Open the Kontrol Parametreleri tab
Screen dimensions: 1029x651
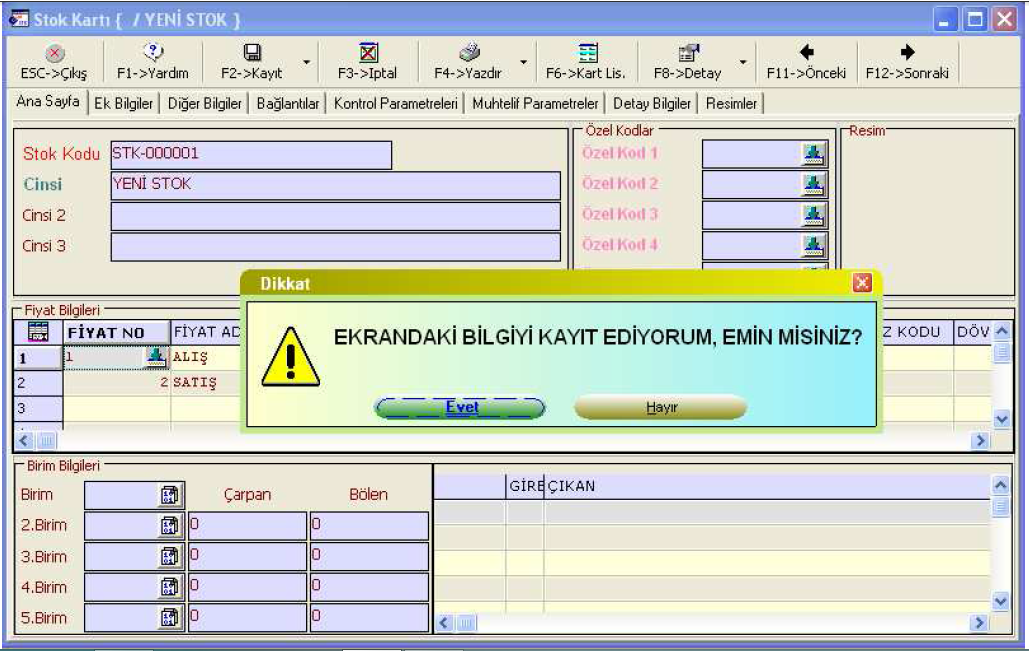pos(396,104)
